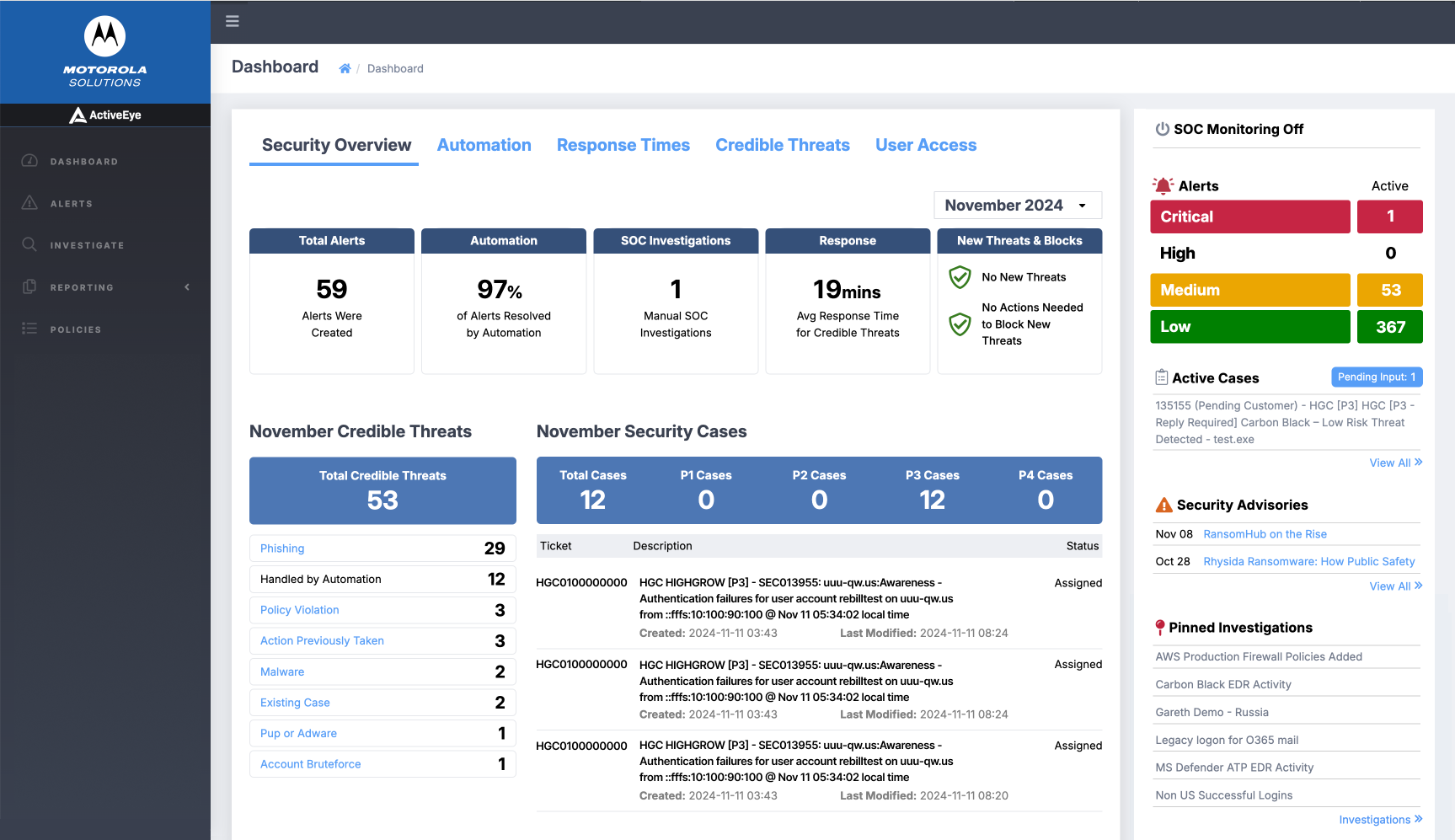Click the SOC Monitoring power icon
This screenshot has height=840, width=1455.
(x=1162, y=129)
